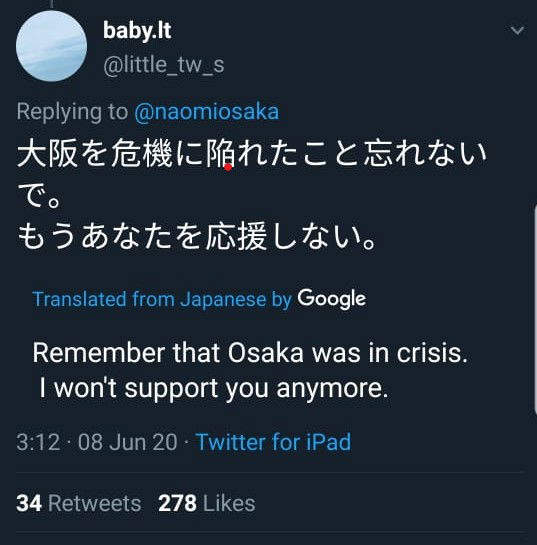
Task: Click the 08 Jun 20 date
Action: 128,442
